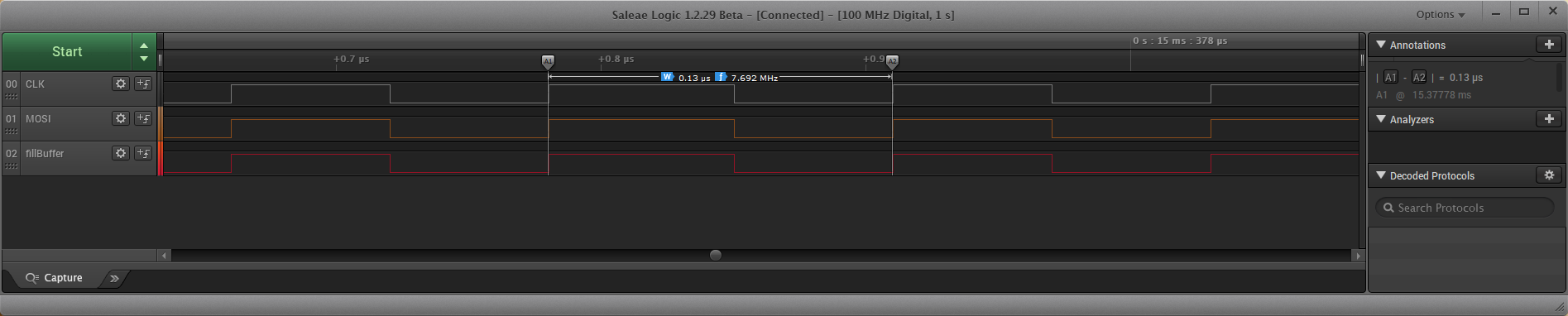Open the Options menu

(x=1441, y=14)
